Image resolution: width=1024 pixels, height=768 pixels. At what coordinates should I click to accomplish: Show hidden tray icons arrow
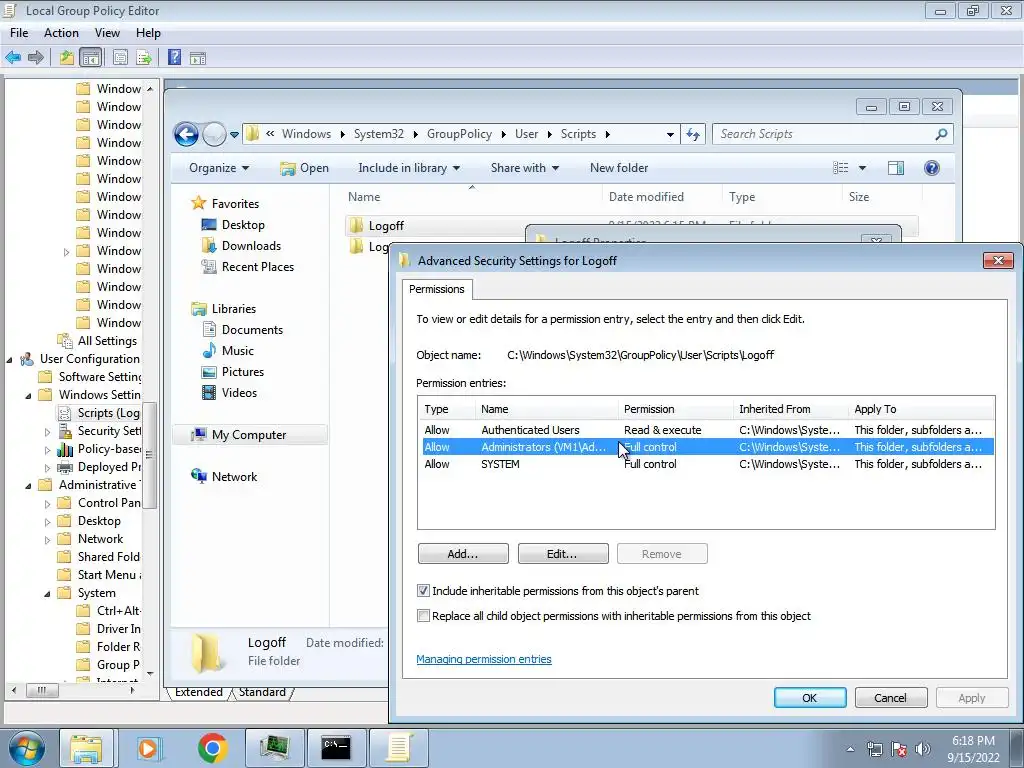[x=850, y=749]
